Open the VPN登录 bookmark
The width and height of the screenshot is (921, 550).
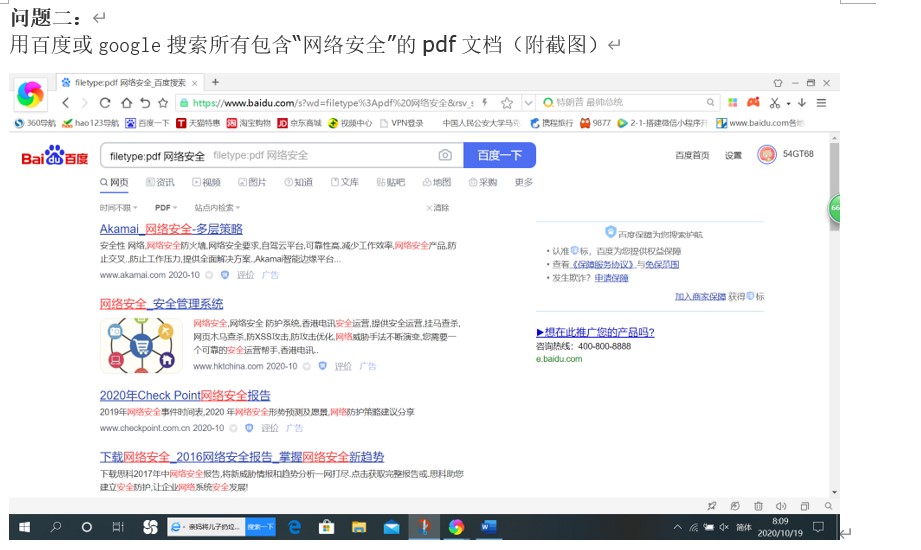402,123
